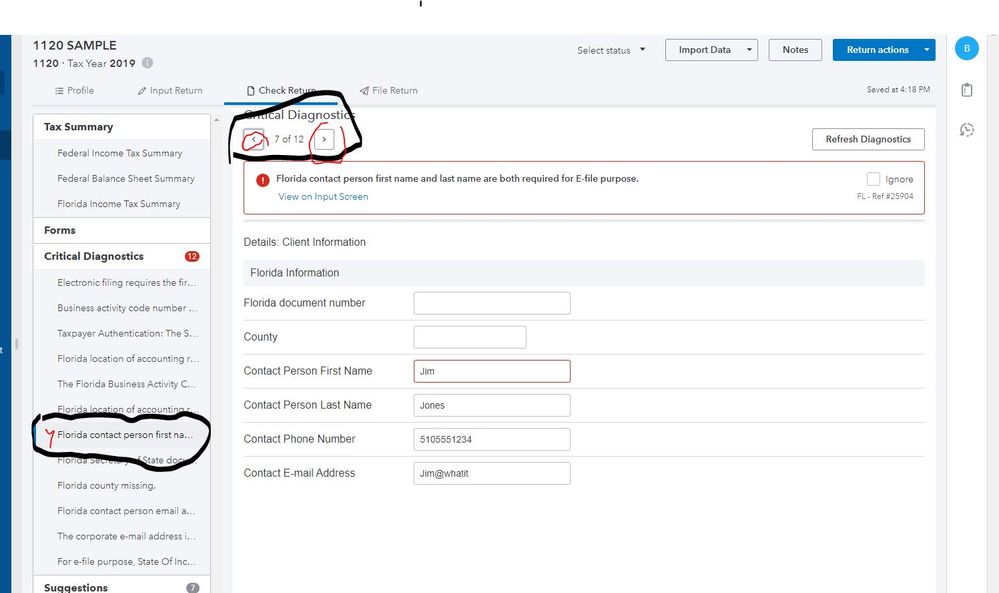The width and height of the screenshot is (999, 593).
Task: Click the Florida document number field
Action: point(492,303)
